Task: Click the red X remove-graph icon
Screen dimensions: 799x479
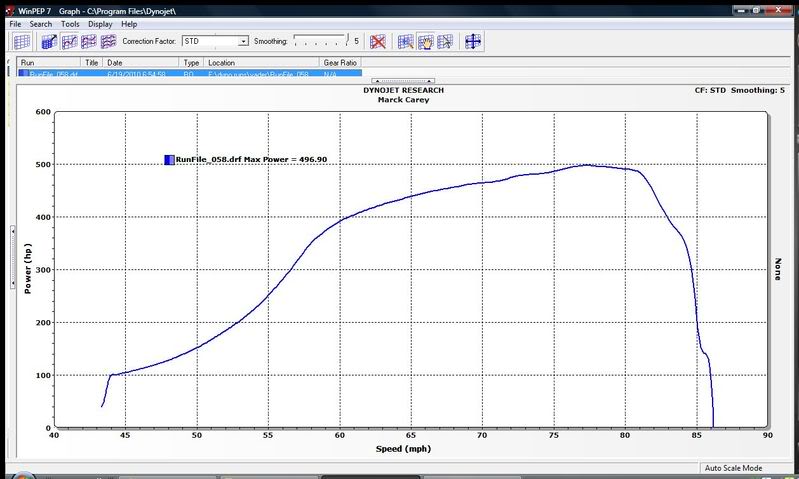Action: click(x=378, y=41)
